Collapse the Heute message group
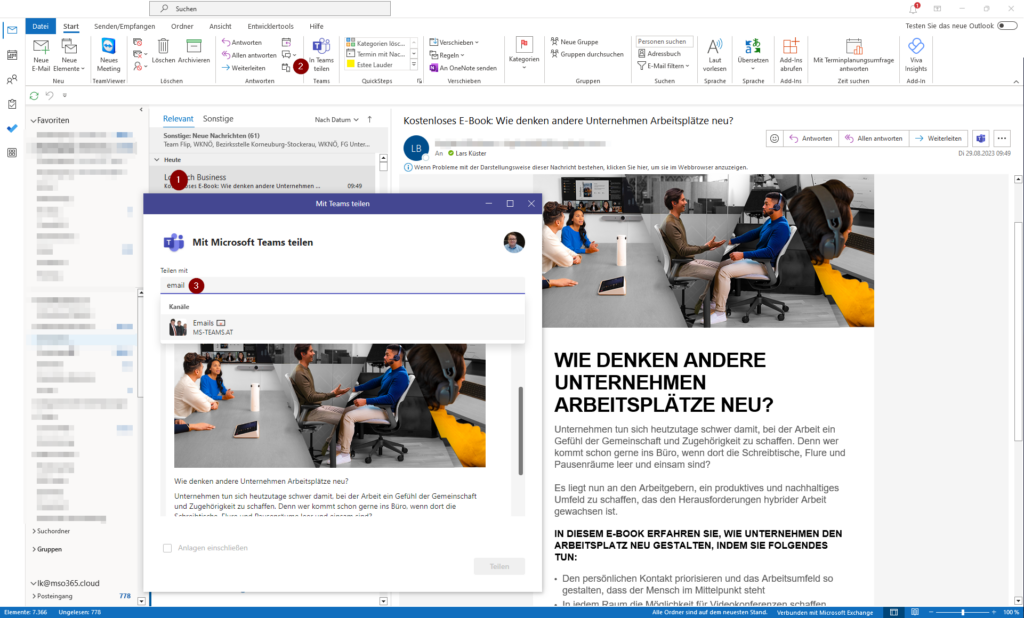The width and height of the screenshot is (1024, 618). click(157, 159)
